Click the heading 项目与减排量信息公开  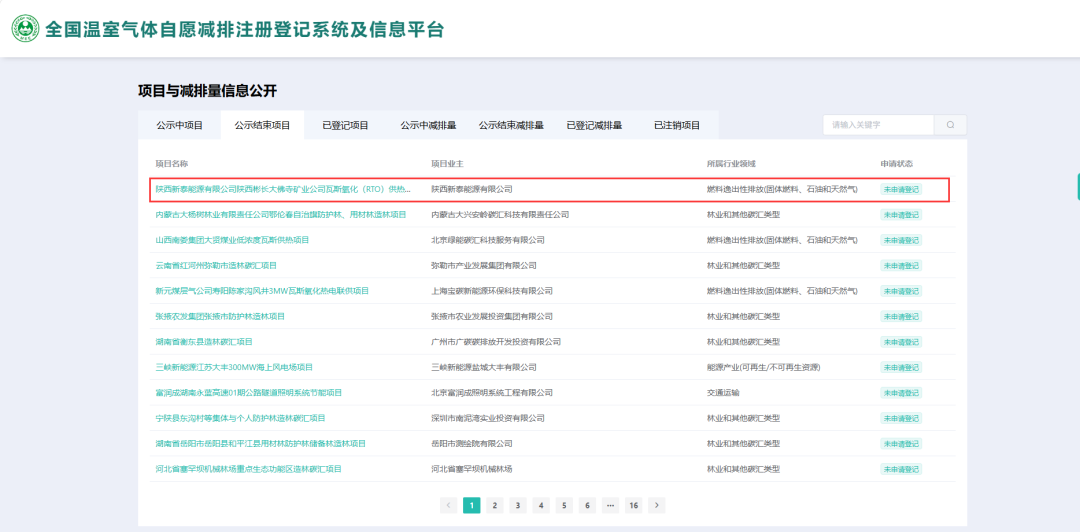pyautogui.click(x=207, y=91)
